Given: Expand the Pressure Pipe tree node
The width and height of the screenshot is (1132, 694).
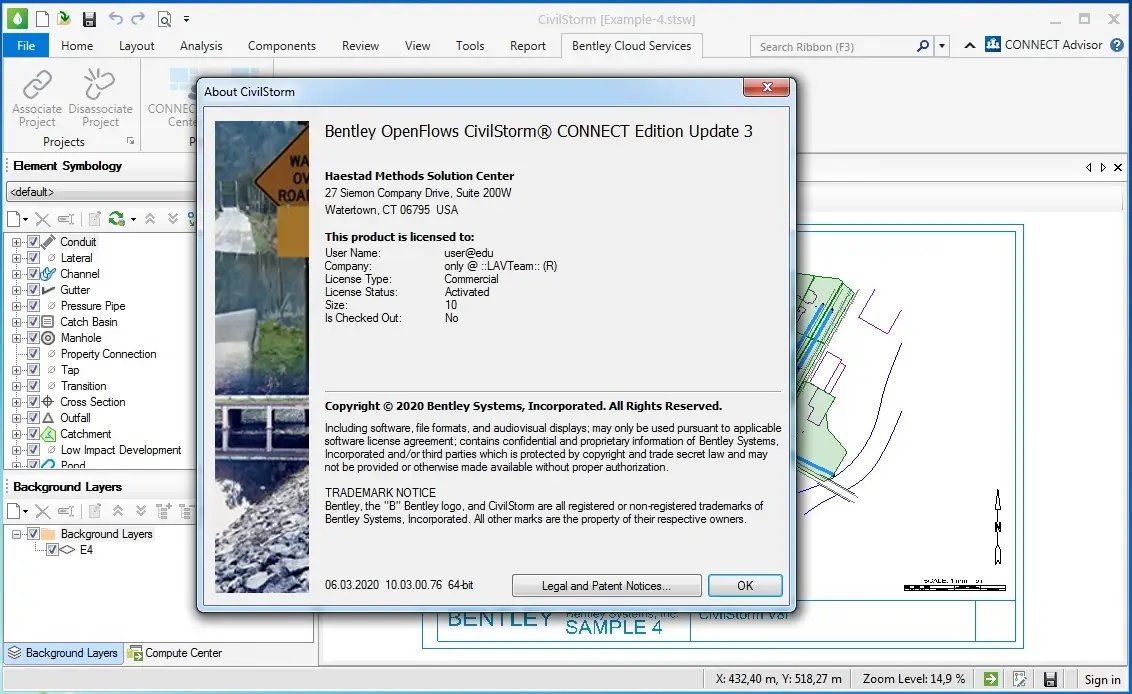Looking at the screenshot, I should coord(17,306).
